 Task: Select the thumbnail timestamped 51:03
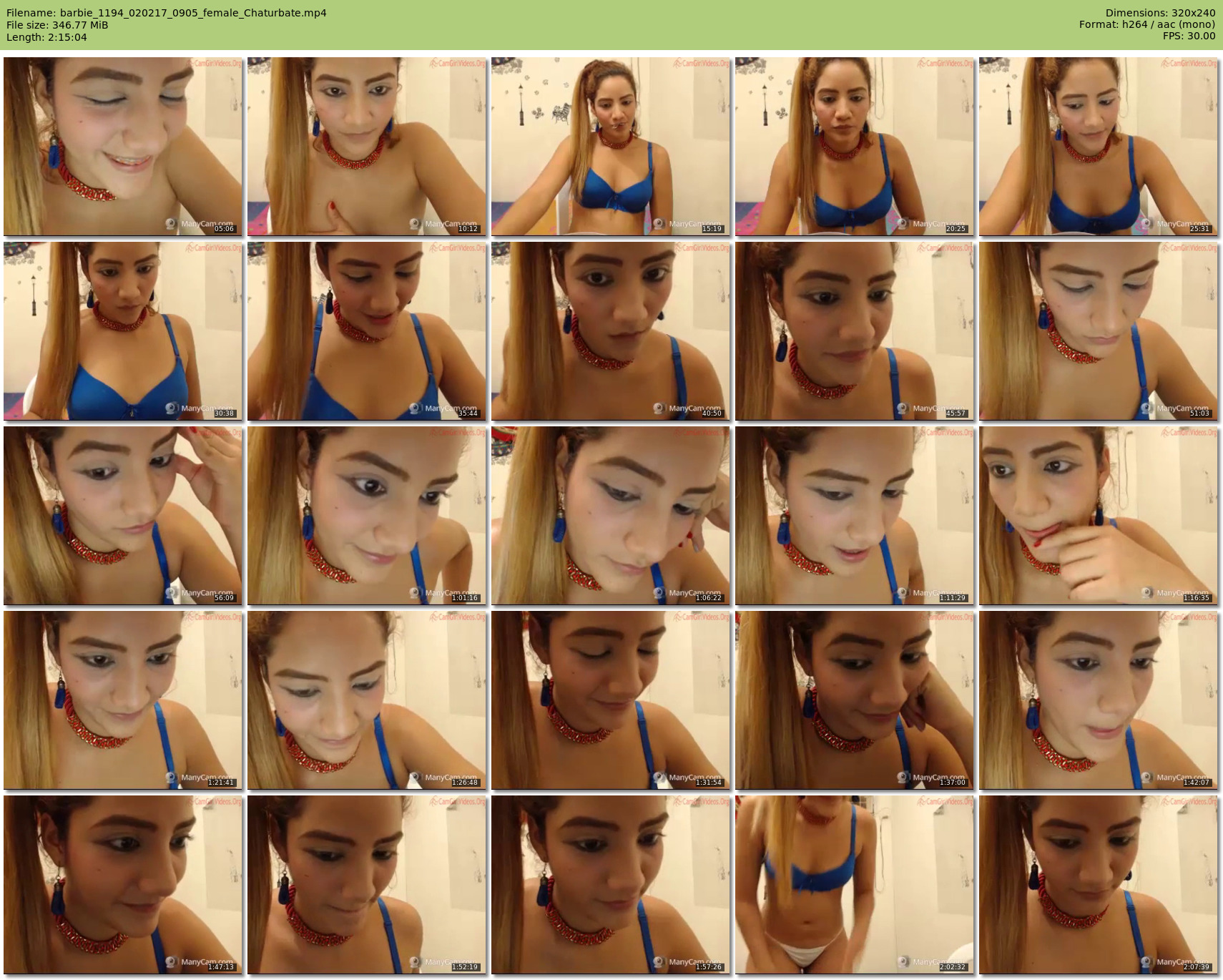[x=1099, y=331]
